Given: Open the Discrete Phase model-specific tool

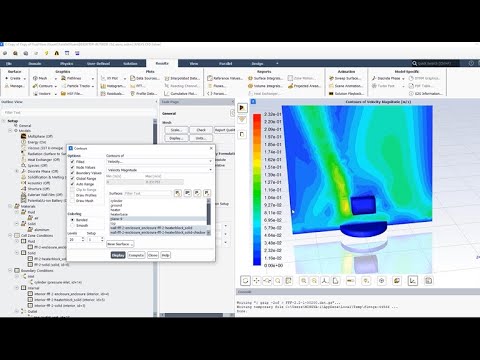Looking at the screenshot, I should 387,78.
